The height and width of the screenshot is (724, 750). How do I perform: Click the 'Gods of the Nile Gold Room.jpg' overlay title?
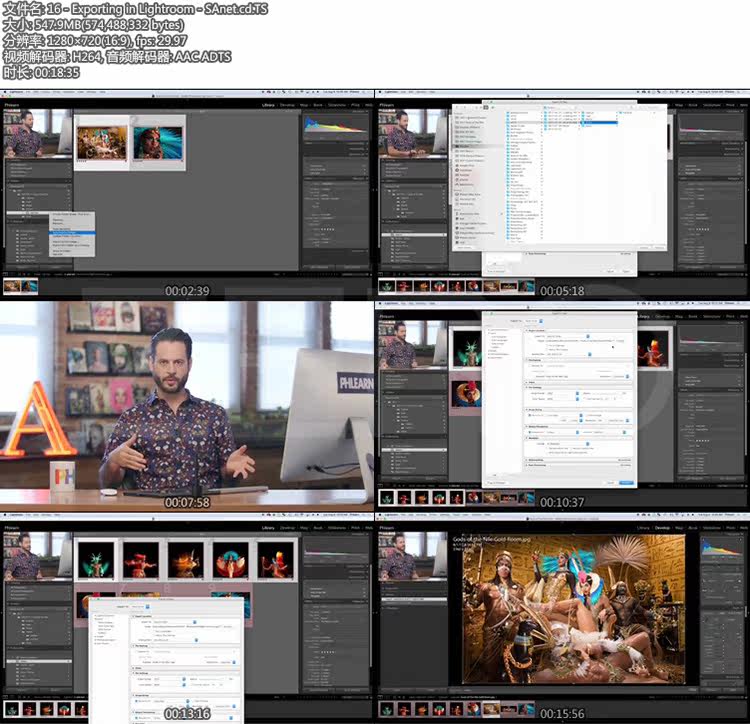[492, 539]
